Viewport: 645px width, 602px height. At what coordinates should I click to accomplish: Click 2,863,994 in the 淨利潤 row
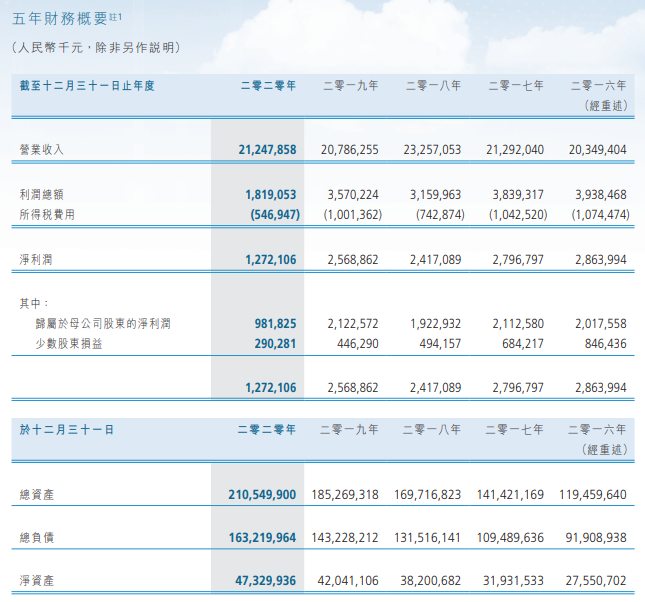pyautogui.click(x=601, y=259)
